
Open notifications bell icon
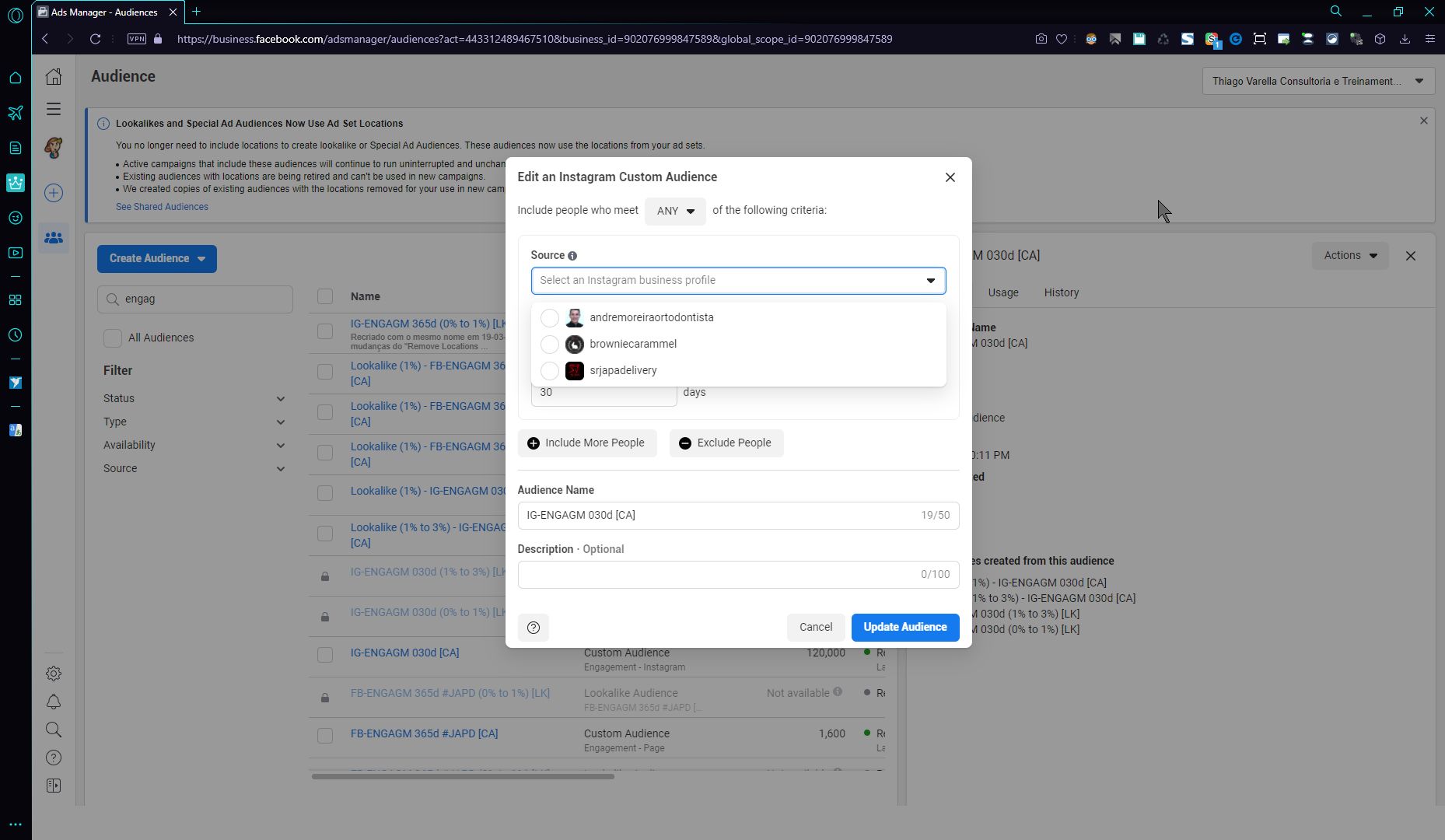(54, 702)
